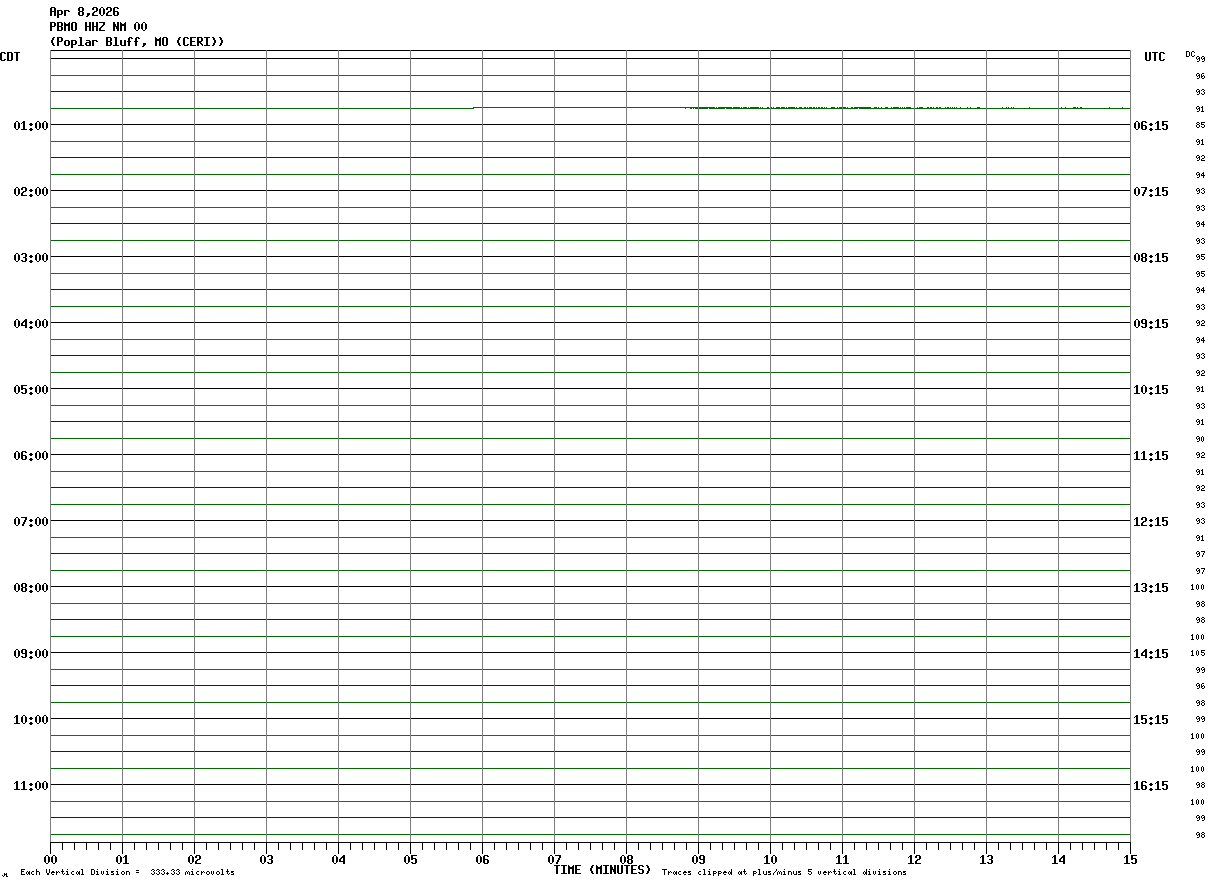Click the DC value 85

tap(1199, 125)
